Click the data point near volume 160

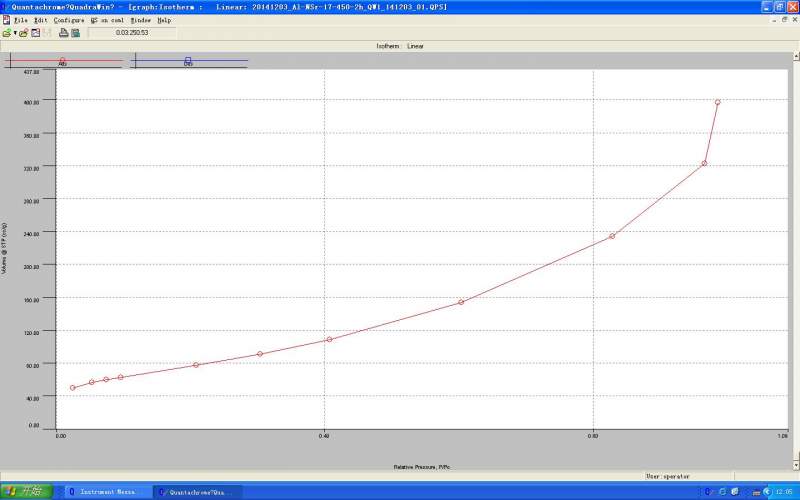461,302
